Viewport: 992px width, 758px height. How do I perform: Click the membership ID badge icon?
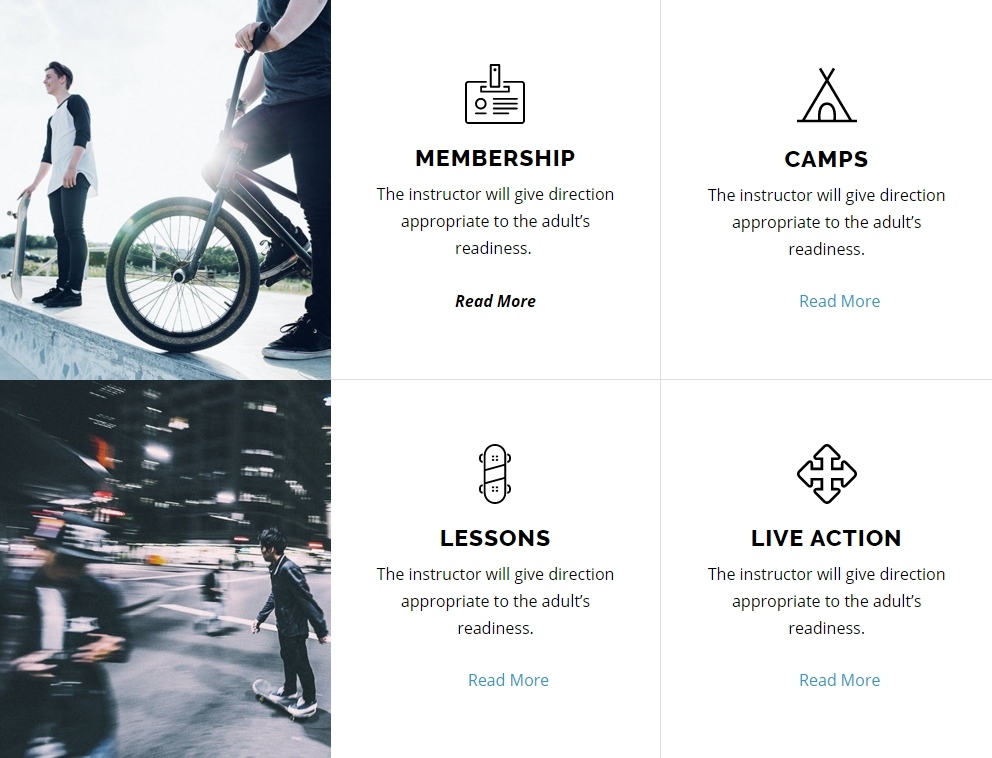pos(495,95)
